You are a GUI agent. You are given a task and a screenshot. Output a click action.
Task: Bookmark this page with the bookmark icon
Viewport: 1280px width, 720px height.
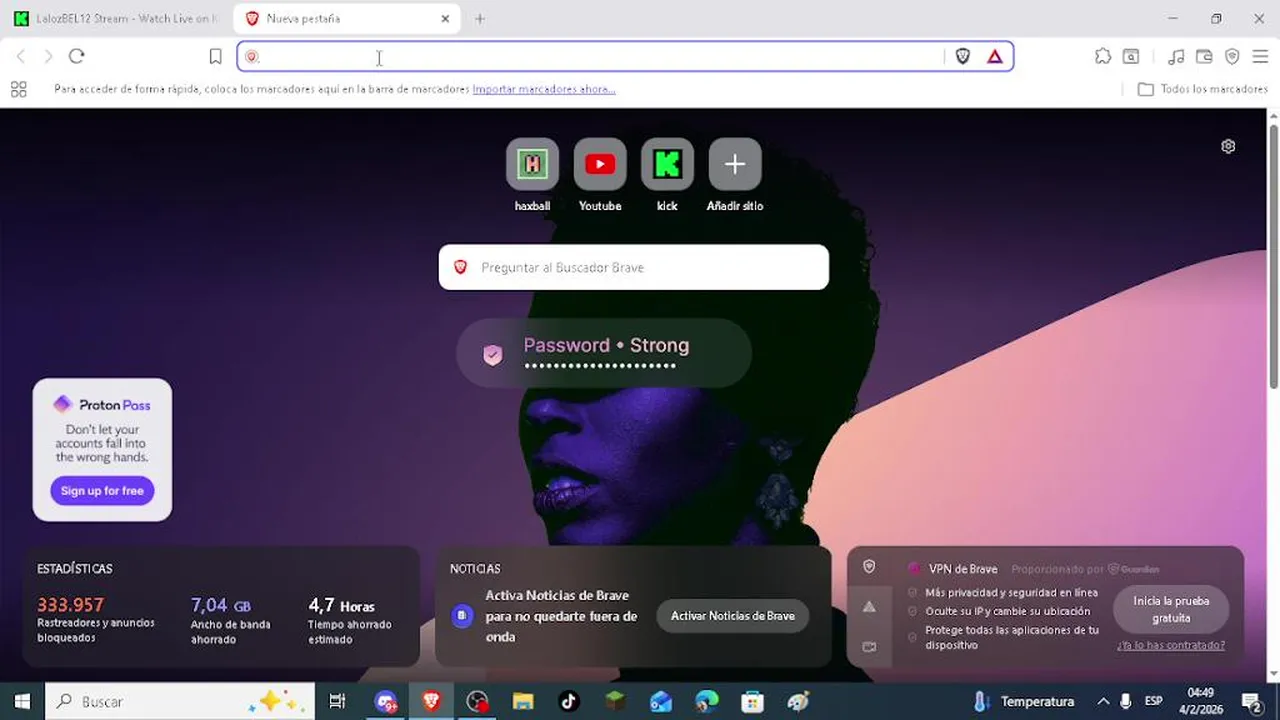(215, 56)
